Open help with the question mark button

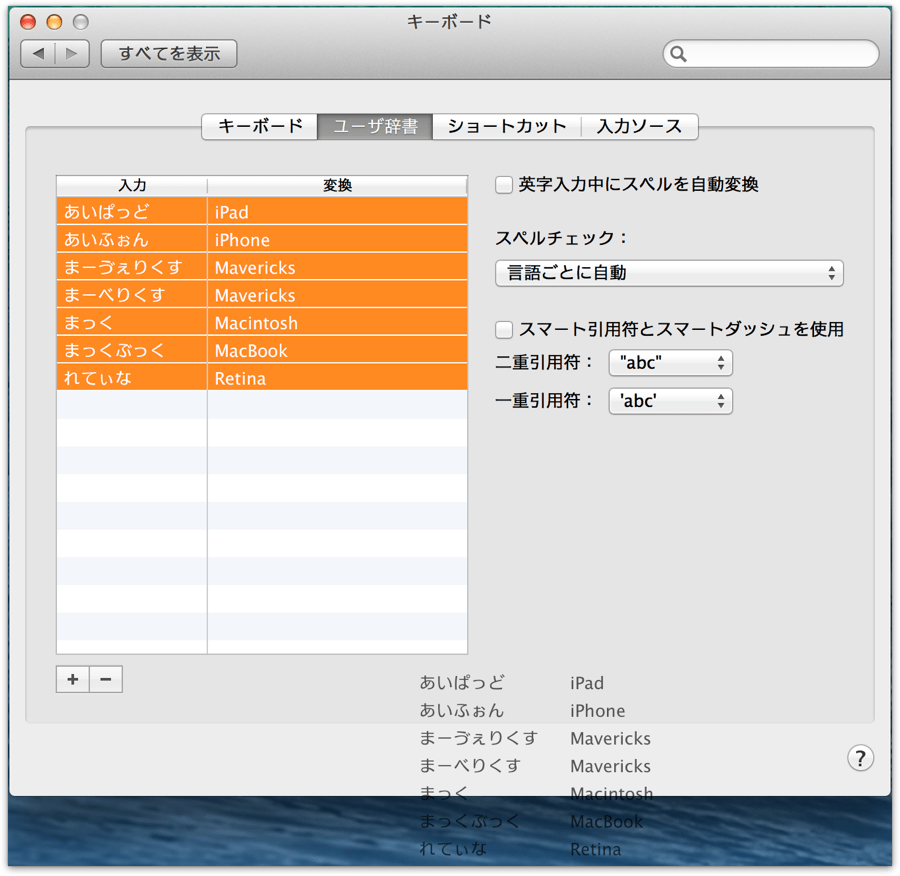tap(860, 758)
